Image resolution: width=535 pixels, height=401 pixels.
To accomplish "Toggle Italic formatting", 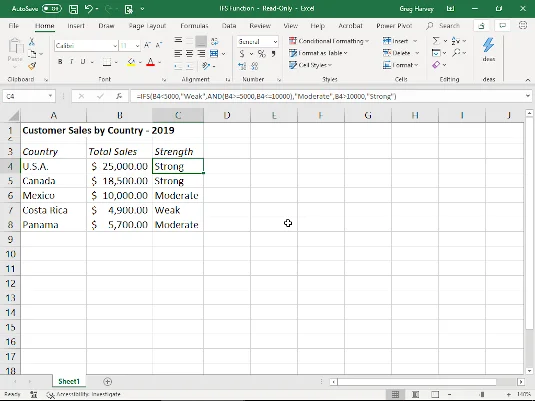I will (71, 62).
